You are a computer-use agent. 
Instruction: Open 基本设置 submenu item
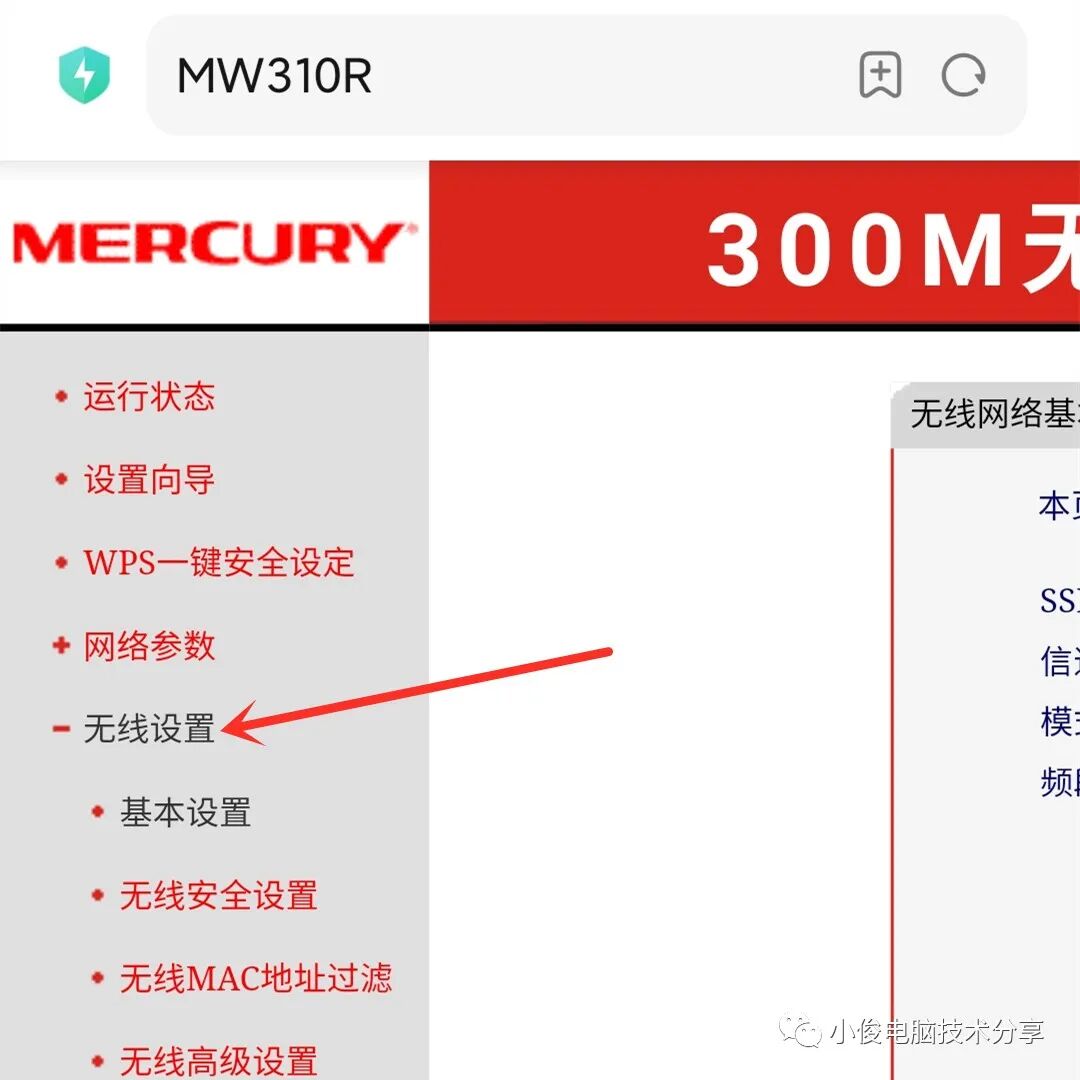[x=185, y=812]
